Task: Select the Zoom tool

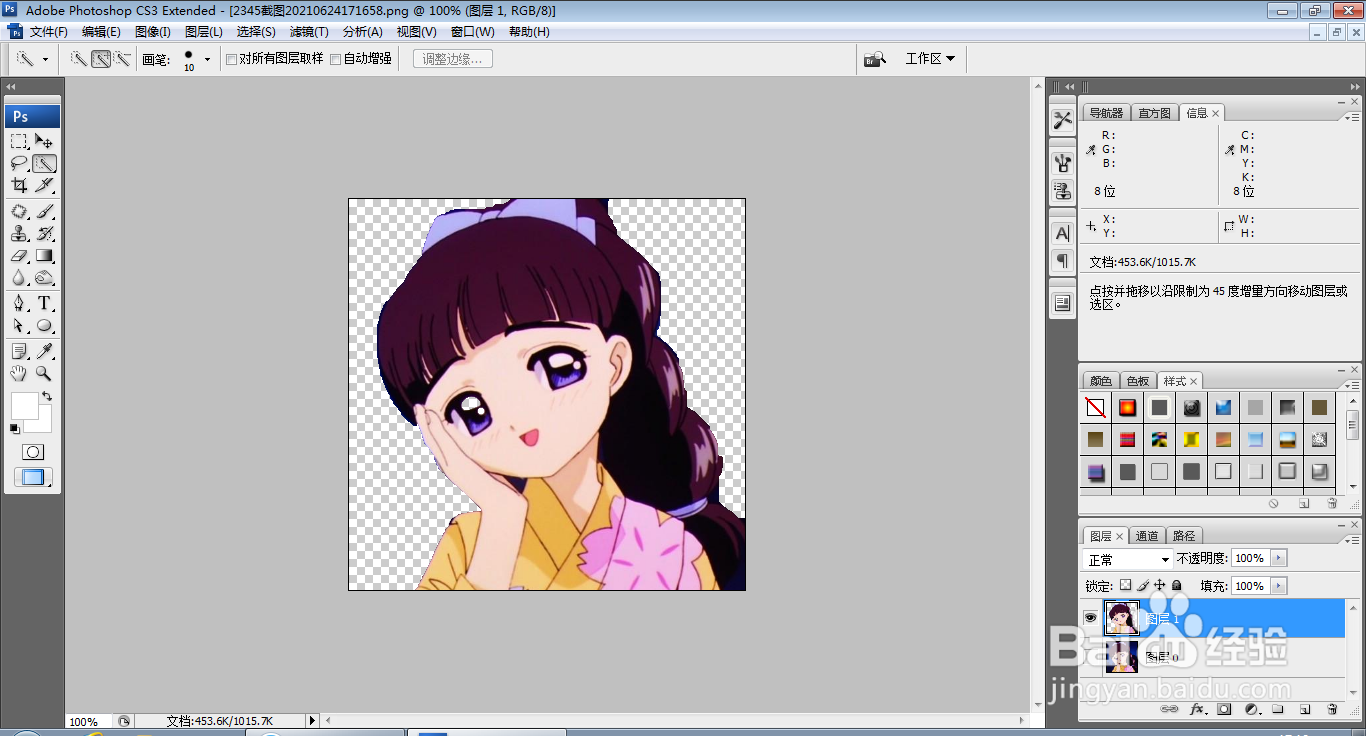Action: coord(44,373)
